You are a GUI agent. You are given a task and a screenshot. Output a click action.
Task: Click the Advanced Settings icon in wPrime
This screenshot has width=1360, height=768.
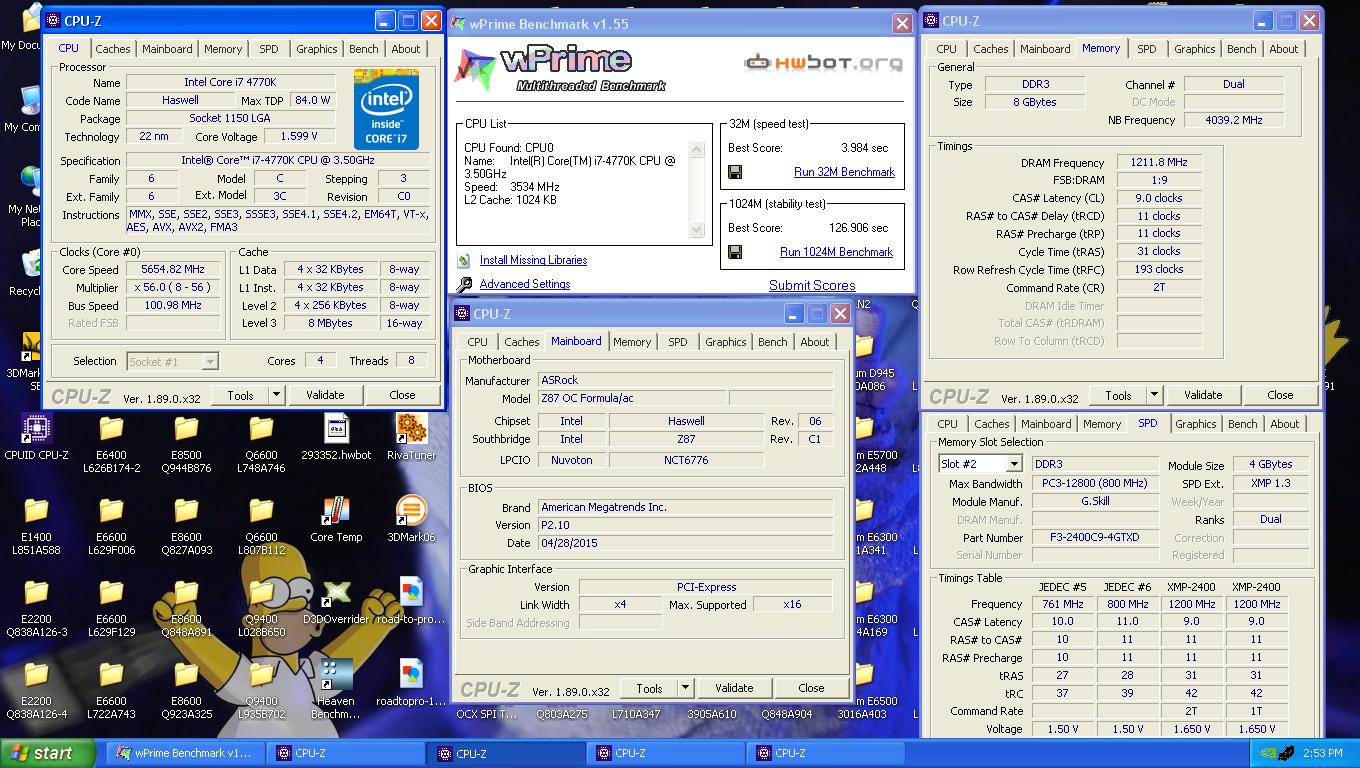pyautogui.click(x=464, y=284)
